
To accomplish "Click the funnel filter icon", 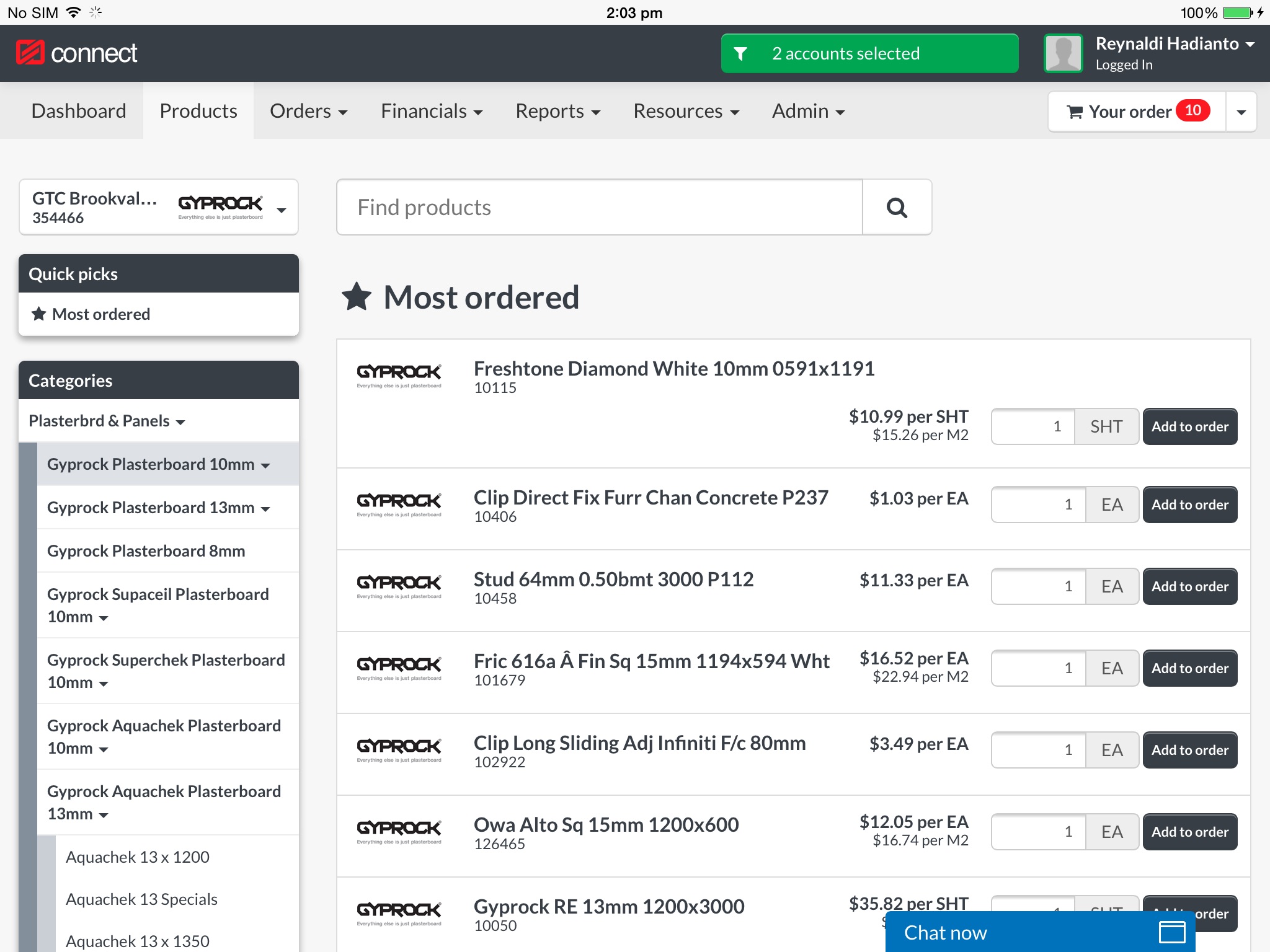I will pos(740,54).
